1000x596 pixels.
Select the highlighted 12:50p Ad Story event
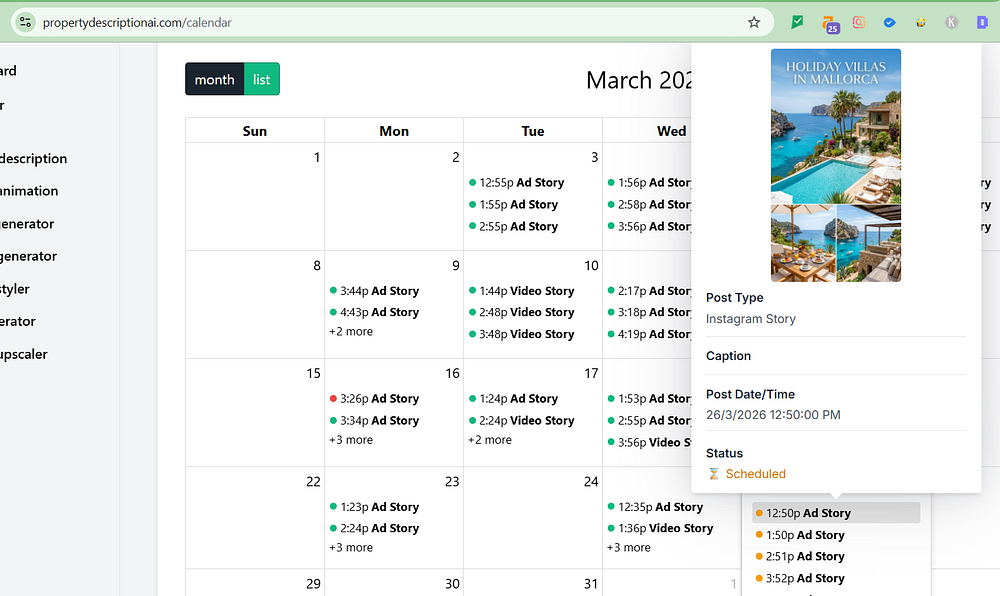(836, 512)
